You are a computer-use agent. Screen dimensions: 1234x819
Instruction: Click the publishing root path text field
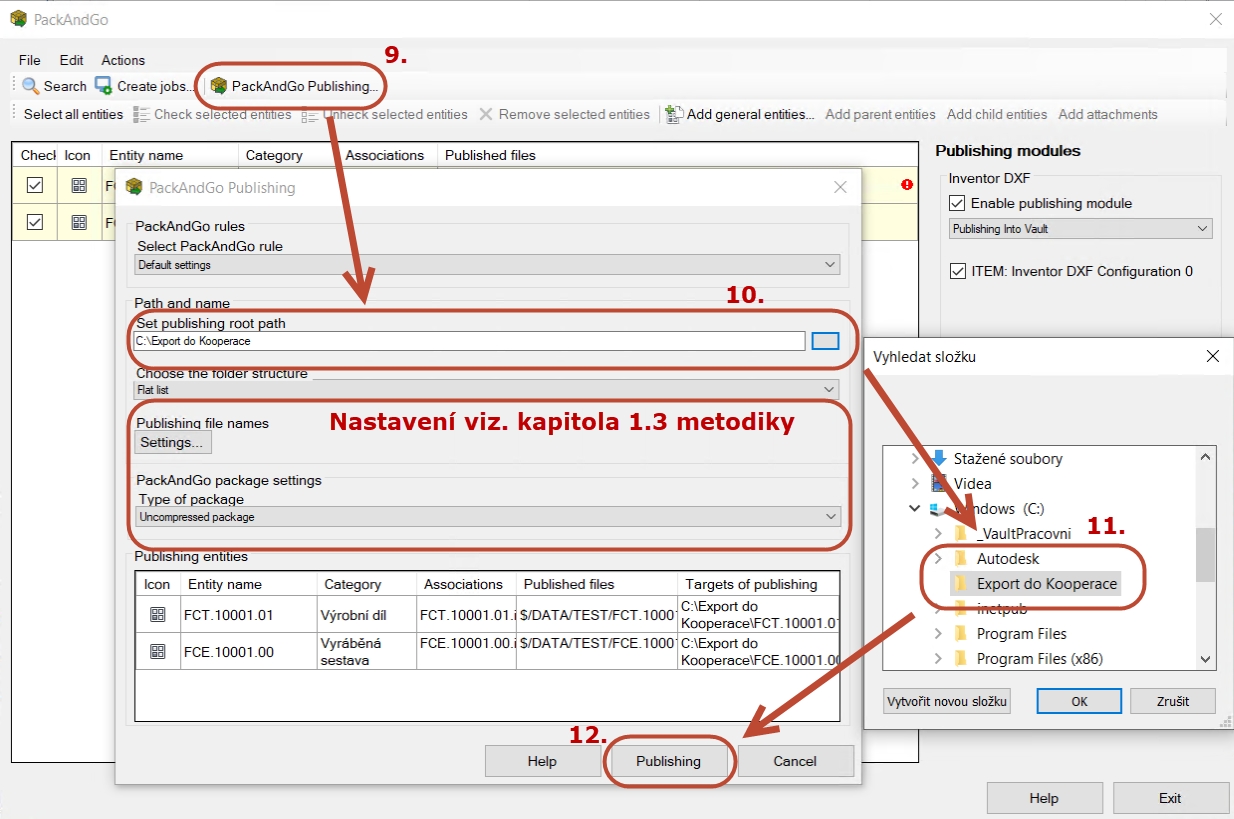[x=468, y=341]
